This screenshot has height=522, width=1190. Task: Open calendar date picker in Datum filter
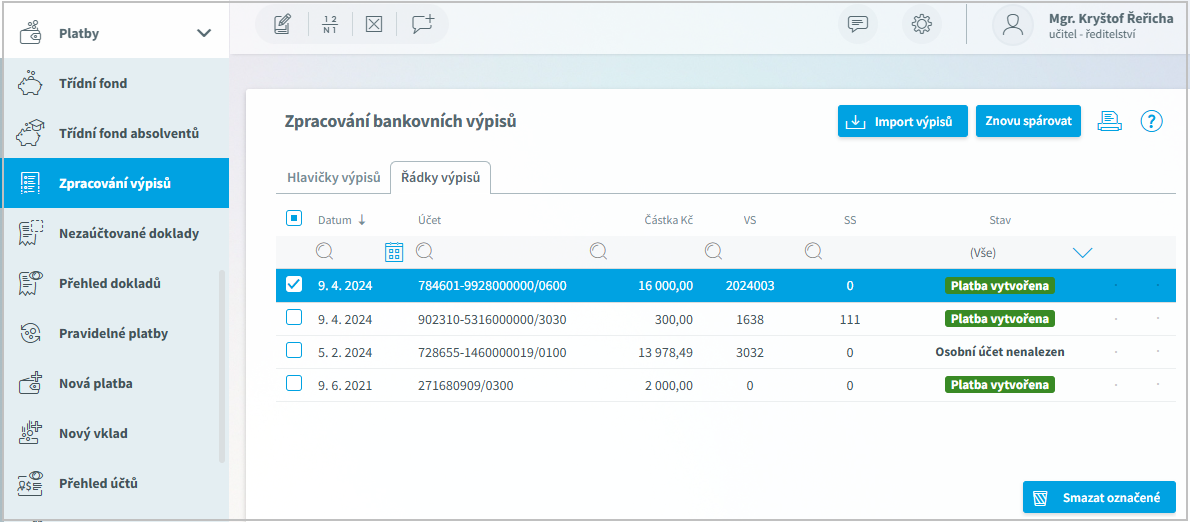coord(394,252)
